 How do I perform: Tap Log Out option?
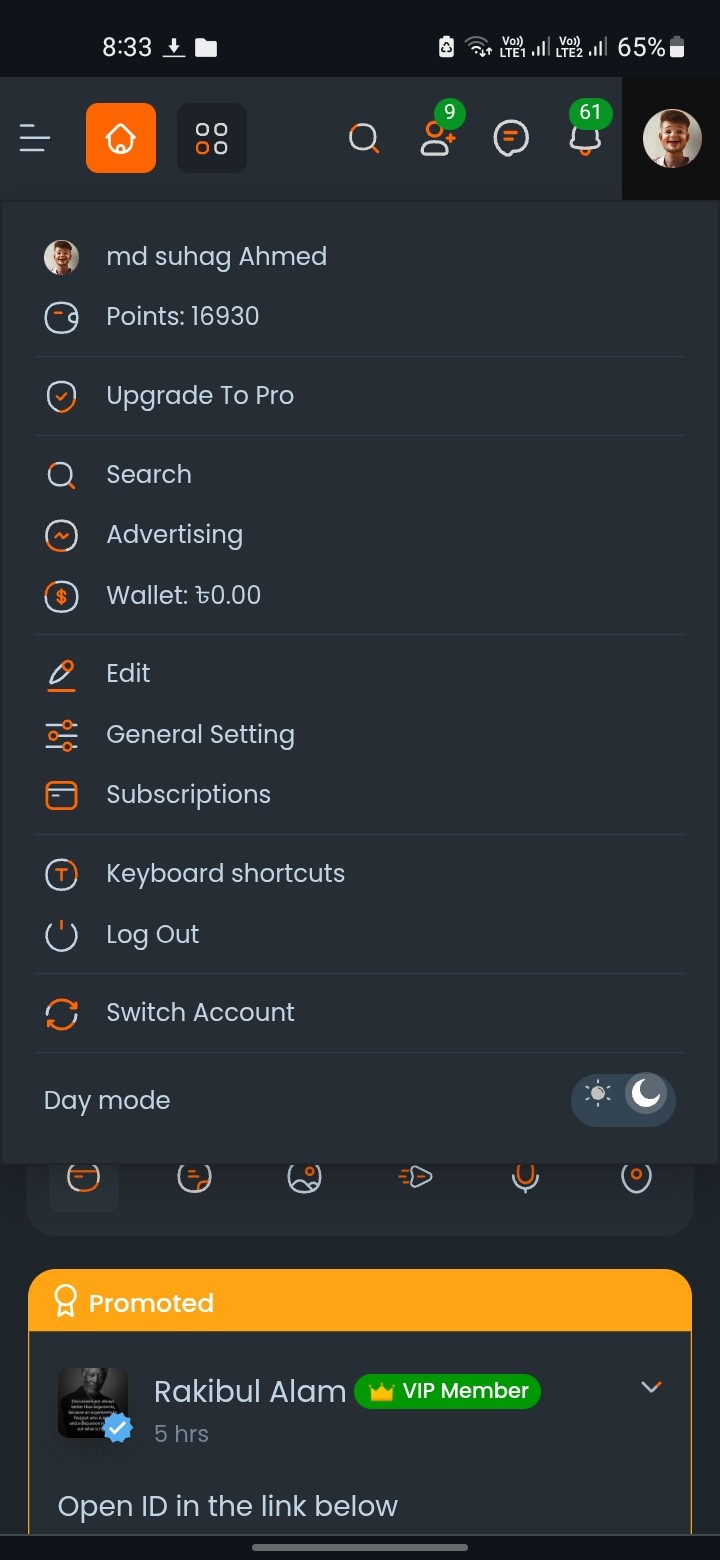152,935
